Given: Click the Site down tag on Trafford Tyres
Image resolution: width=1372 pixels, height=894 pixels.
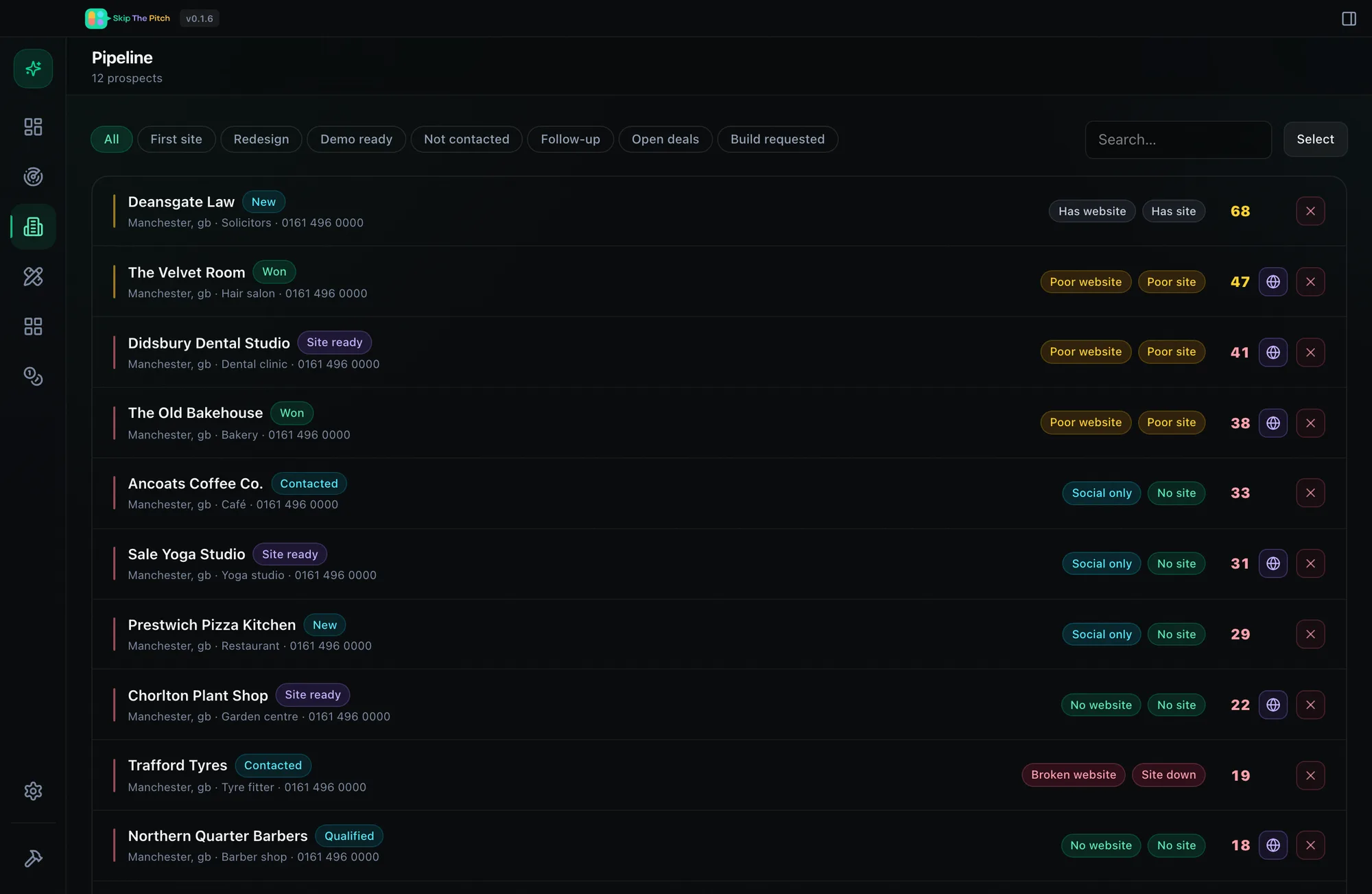Looking at the screenshot, I should pyautogui.click(x=1169, y=775).
